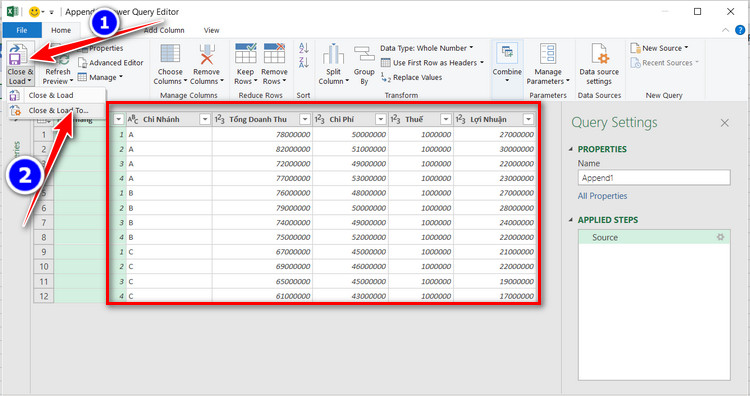Open the New Source dropdown
The height and width of the screenshot is (396, 750).
pyautogui.click(x=659, y=48)
